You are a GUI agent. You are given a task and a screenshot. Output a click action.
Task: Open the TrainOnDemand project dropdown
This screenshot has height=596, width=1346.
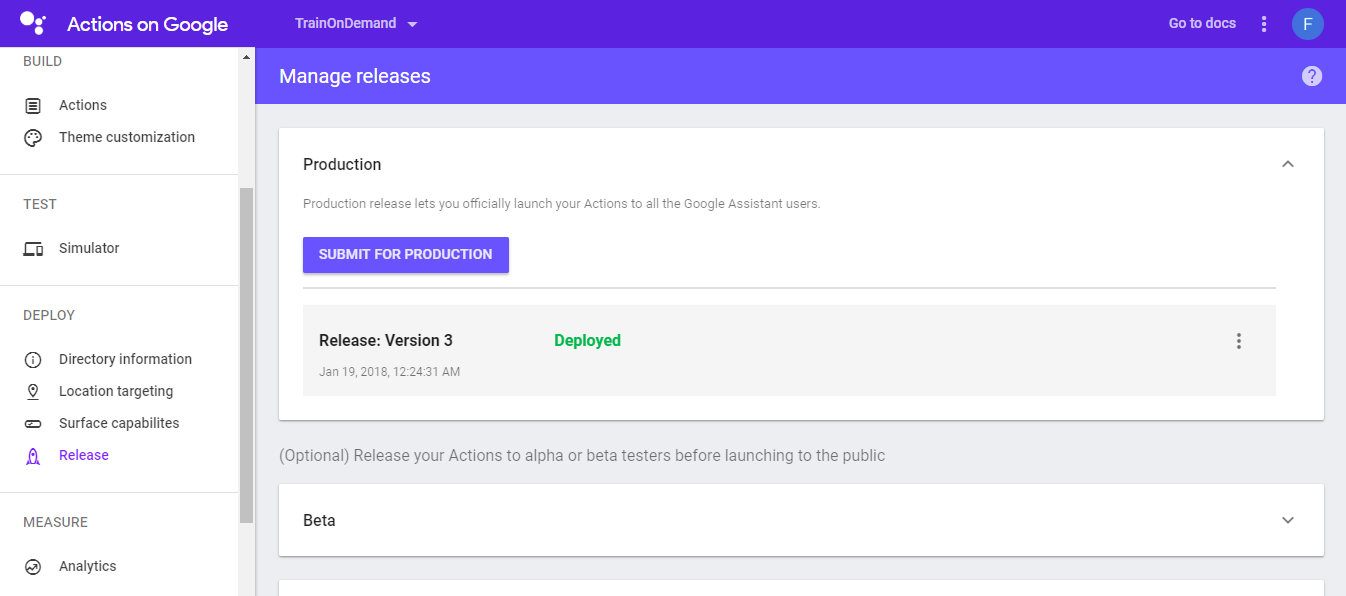356,24
